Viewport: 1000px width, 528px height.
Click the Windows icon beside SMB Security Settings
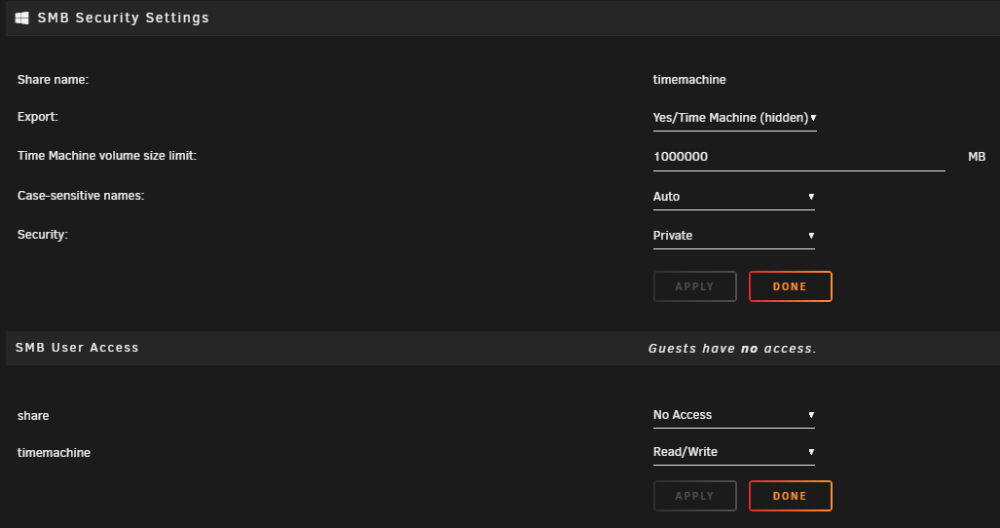coord(22,18)
